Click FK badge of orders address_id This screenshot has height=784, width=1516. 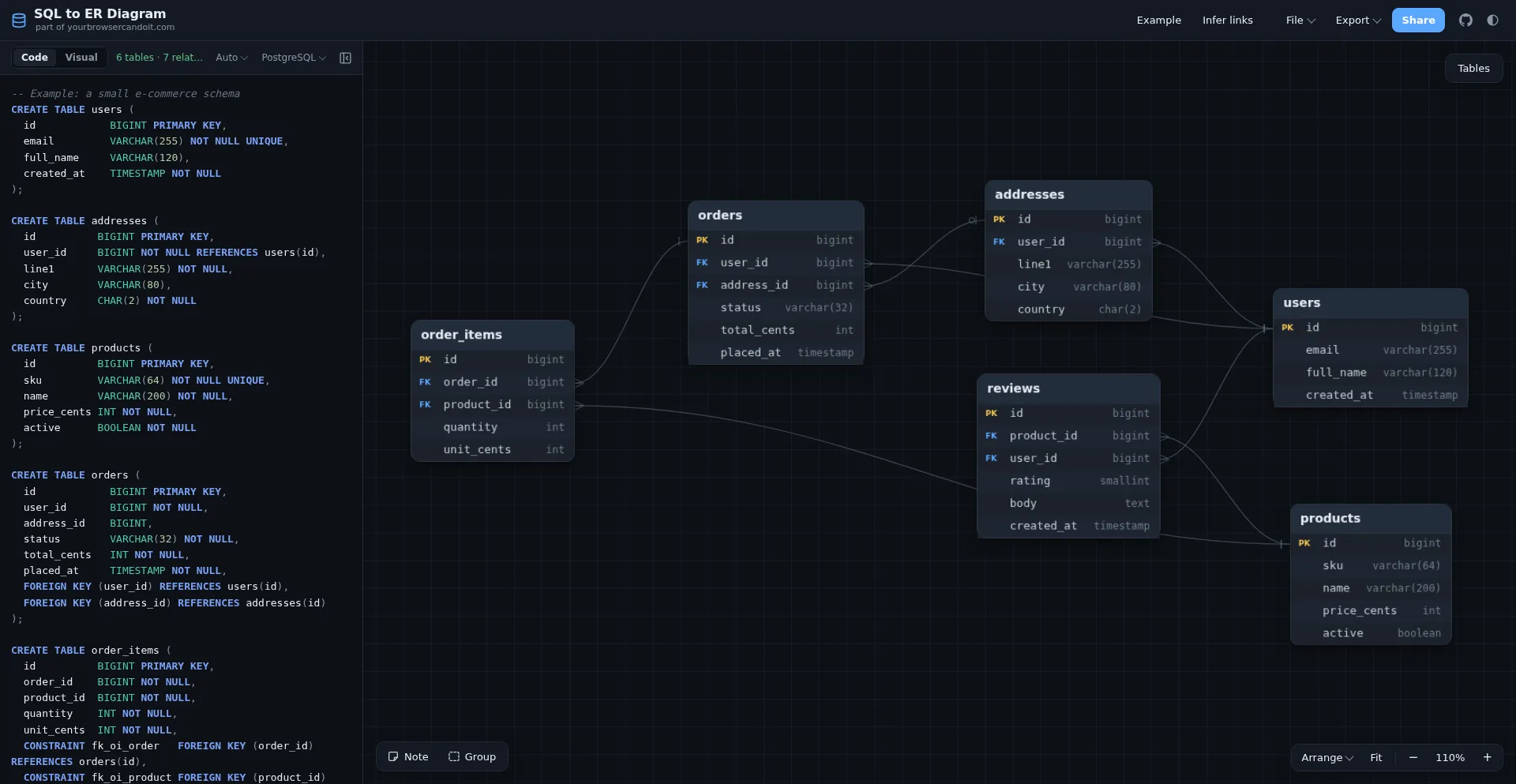[x=702, y=285]
